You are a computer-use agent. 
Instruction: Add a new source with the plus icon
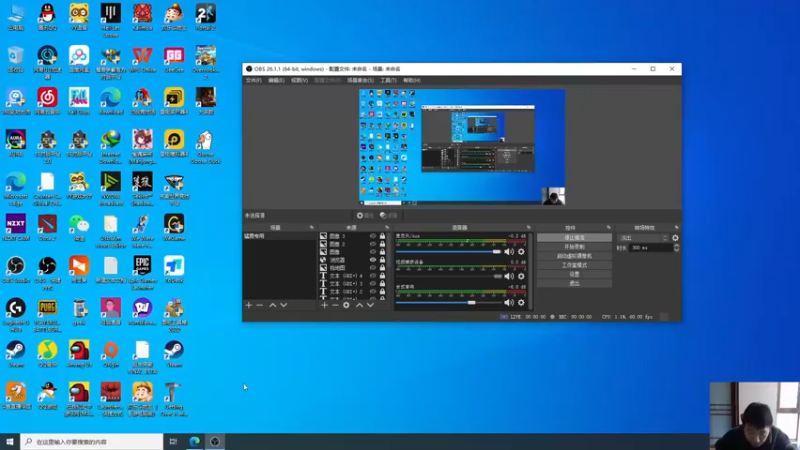click(324, 305)
